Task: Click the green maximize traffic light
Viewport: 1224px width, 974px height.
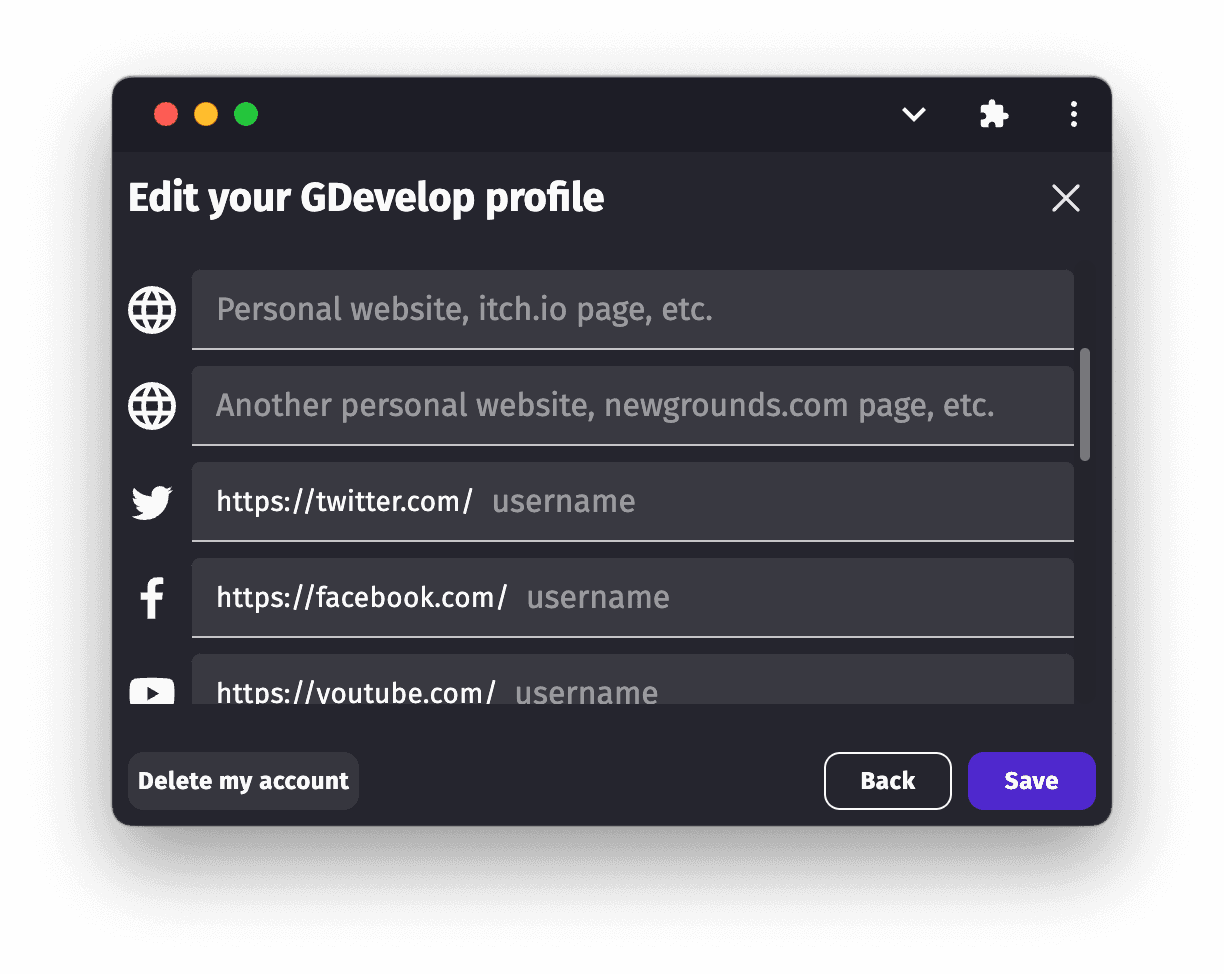Action: [x=245, y=114]
